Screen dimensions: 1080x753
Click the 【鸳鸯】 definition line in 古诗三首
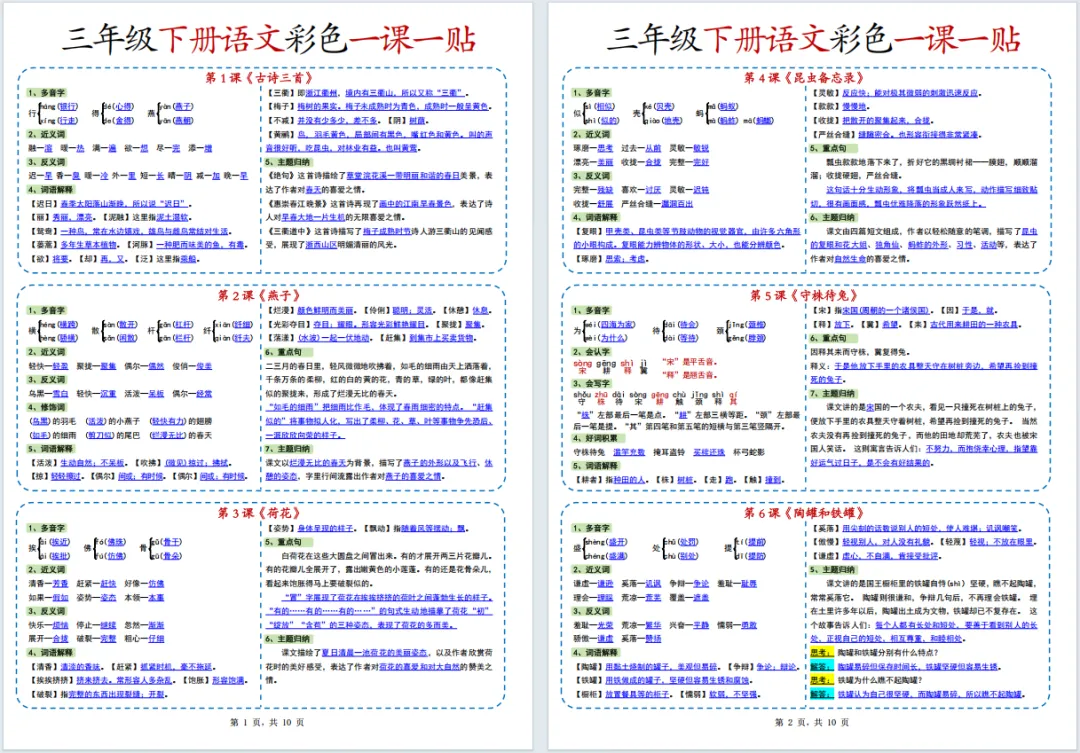(x=129, y=231)
